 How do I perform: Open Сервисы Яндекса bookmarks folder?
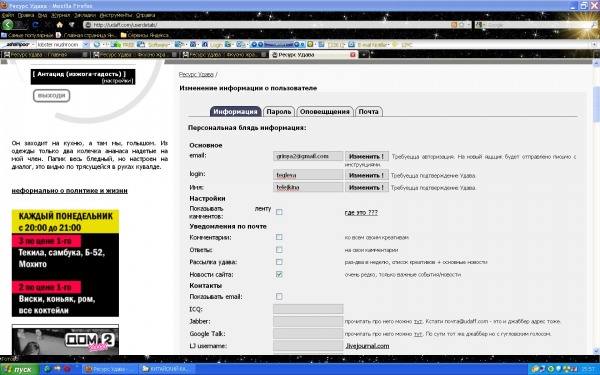(x=145, y=35)
